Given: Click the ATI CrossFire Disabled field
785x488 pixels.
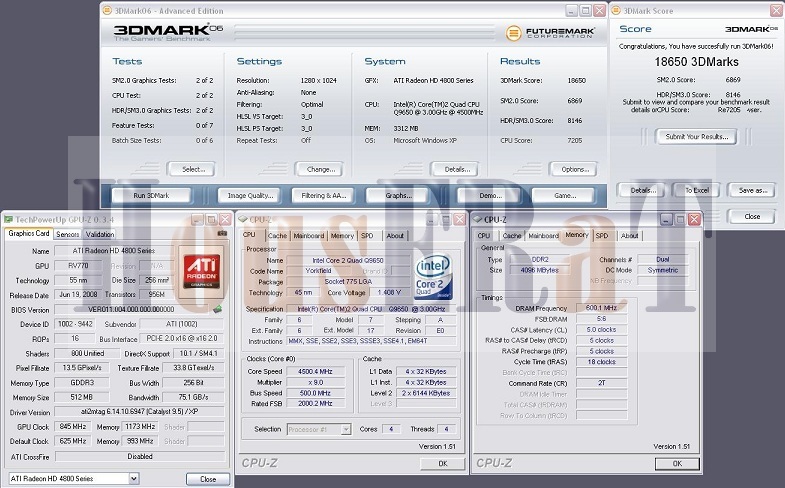Looking at the screenshot, I should pos(140,456).
